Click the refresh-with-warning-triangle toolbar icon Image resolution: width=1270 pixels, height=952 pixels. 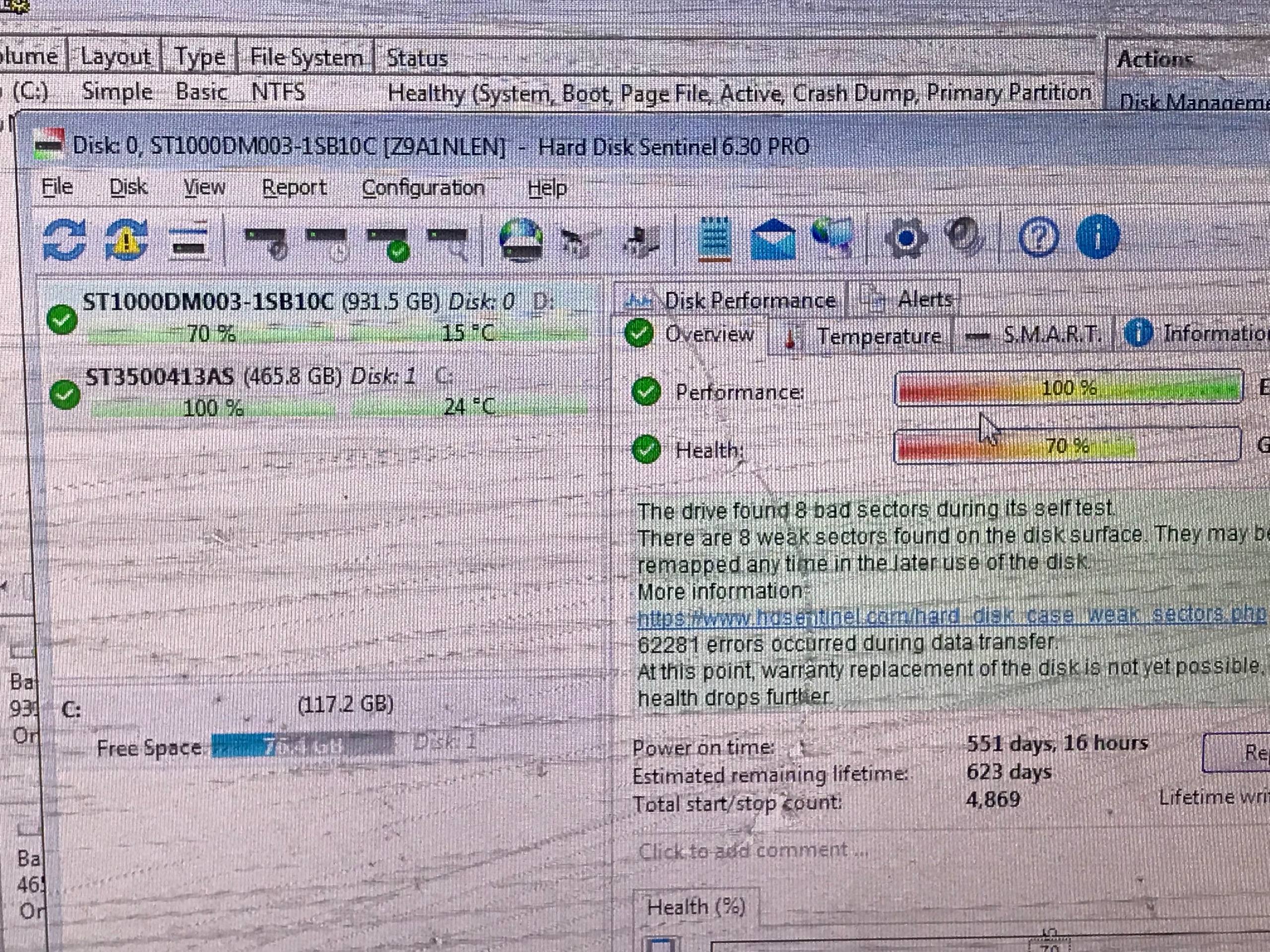click(125, 240)
